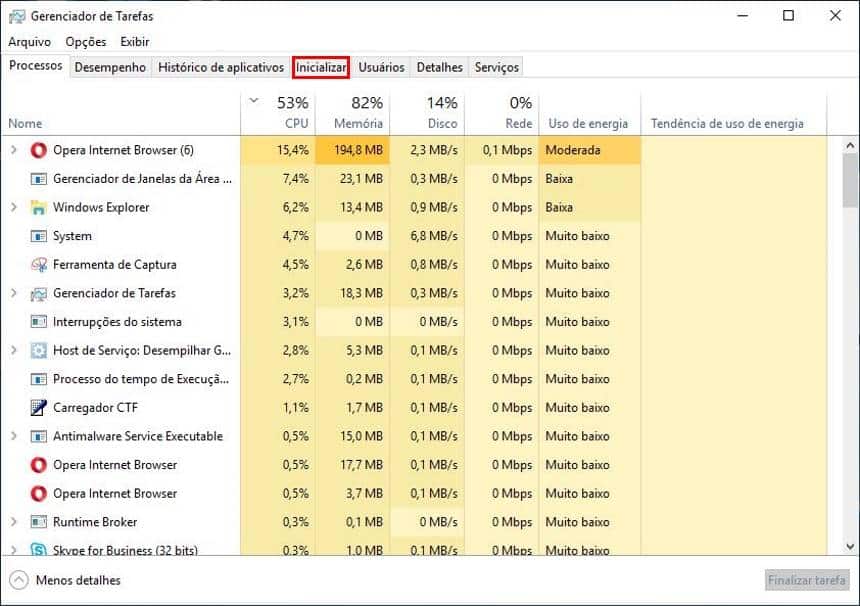Sort by the Disco column header

pyautogui.click(x=427, y=114)
